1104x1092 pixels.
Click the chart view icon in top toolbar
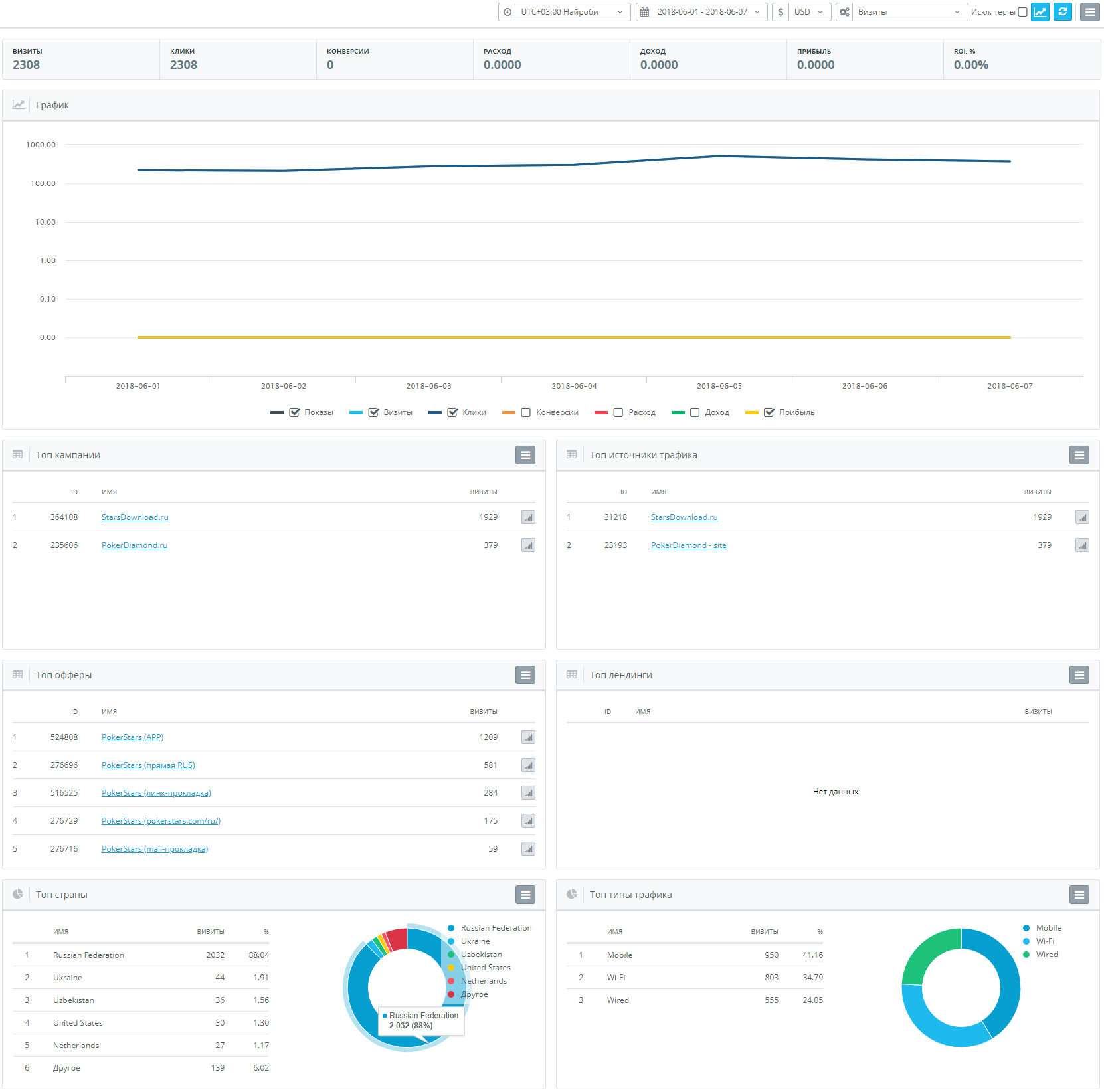1040,12
